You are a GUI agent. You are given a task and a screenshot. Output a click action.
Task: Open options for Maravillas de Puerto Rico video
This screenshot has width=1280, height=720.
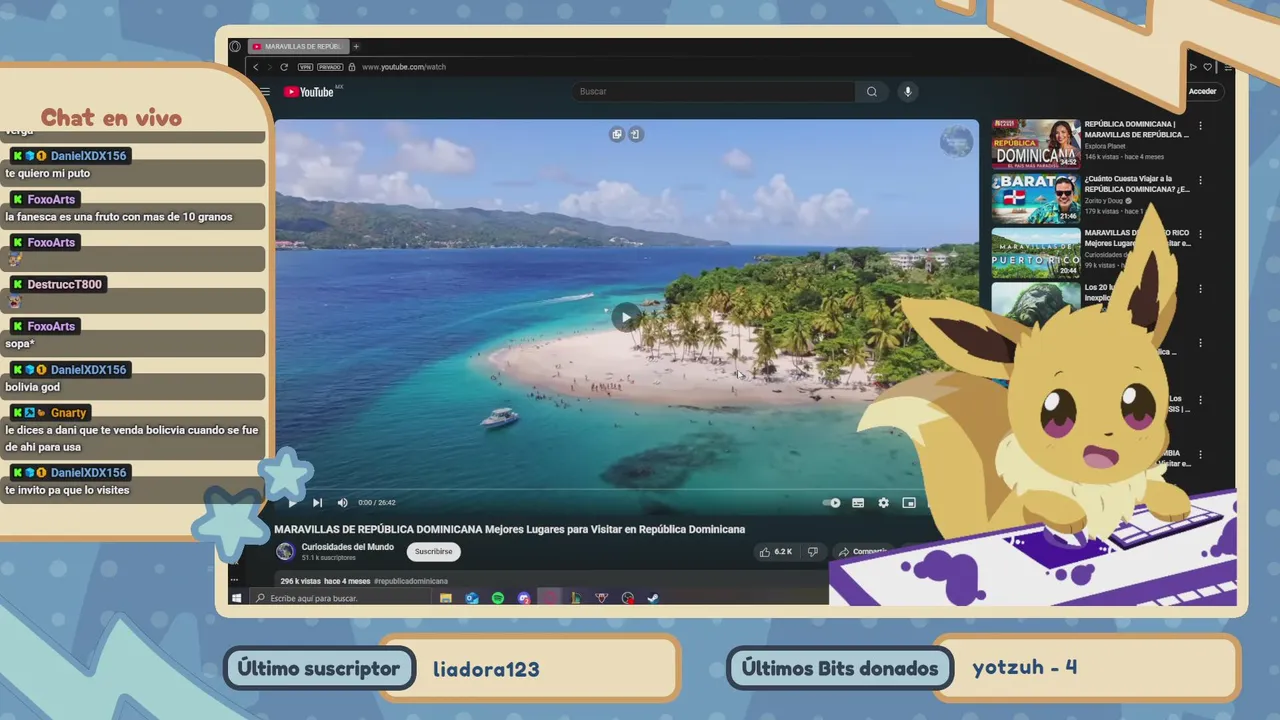click(1201, 234)
